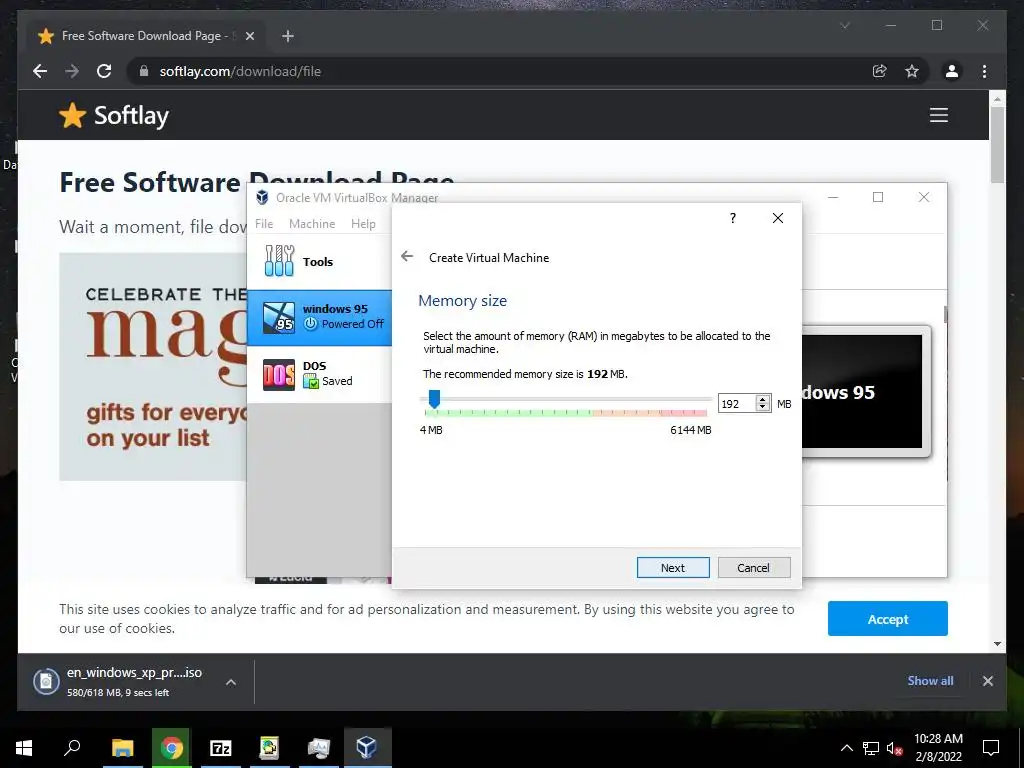The height and width of the screenshot is (768, 1024).
Task: Click the Tools icon in VirtualBox Manager
Action: point(280,261)
